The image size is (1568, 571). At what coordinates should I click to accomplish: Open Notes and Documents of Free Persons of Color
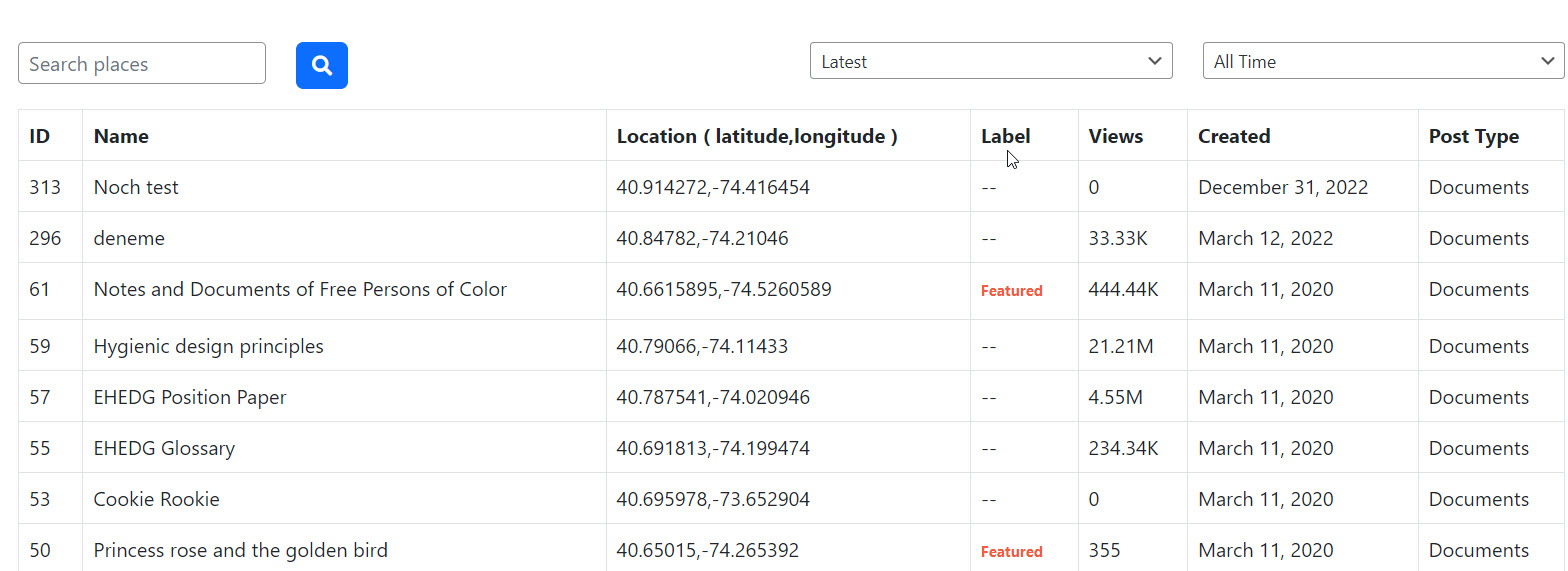point(300,289)
